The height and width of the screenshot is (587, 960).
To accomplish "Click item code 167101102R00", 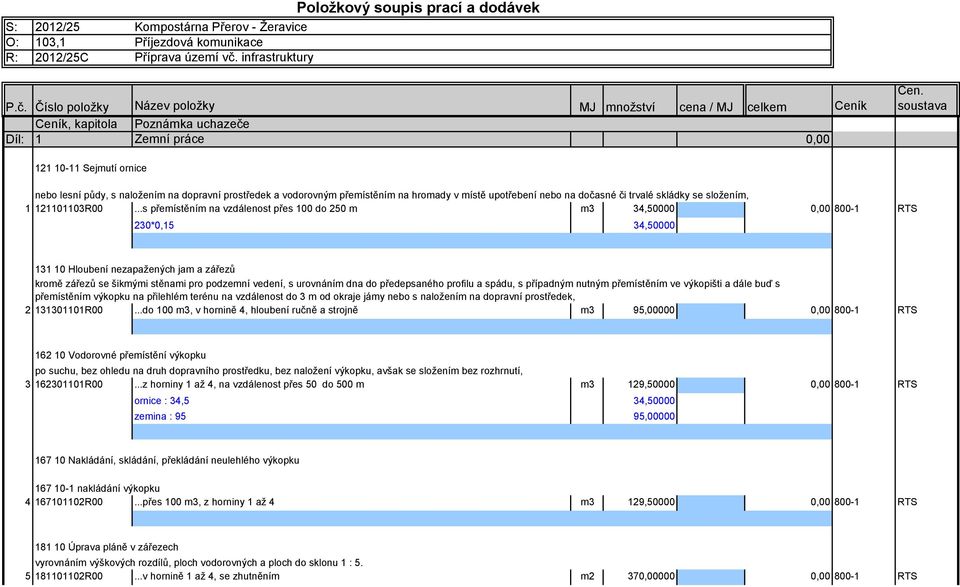I will [x=69, y=502].
